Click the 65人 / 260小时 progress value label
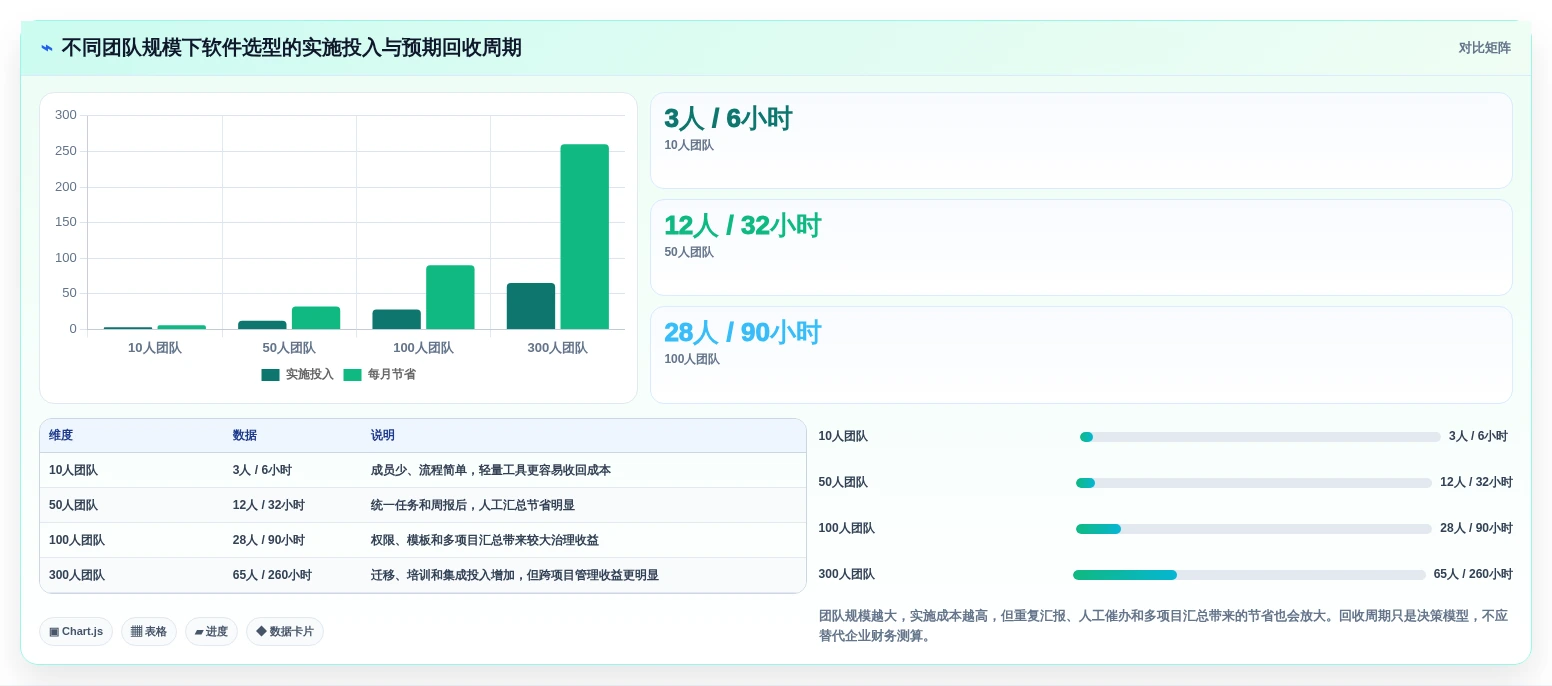 click(x=1473, y=574)
